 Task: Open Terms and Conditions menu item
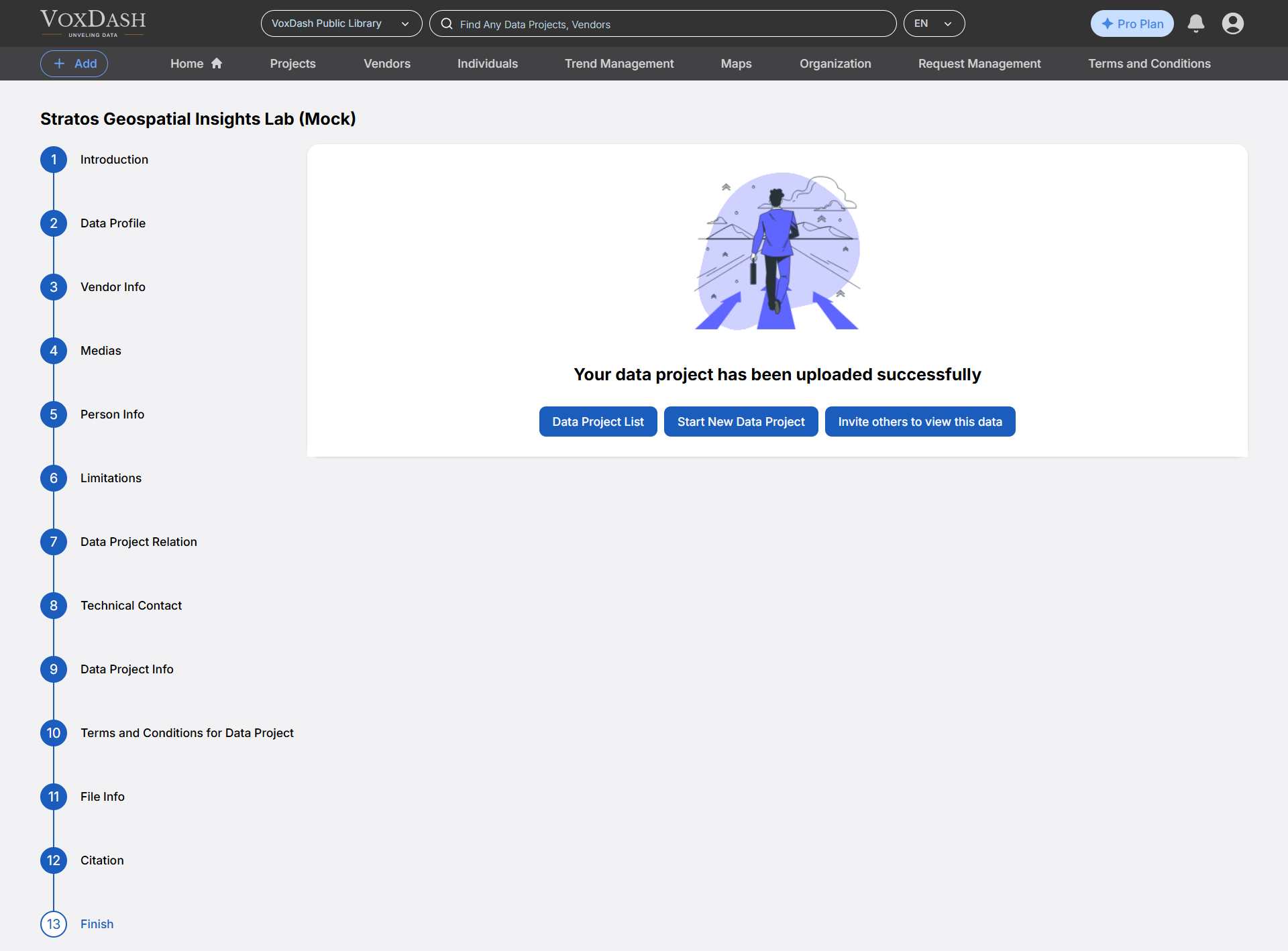pos(1148,64)
